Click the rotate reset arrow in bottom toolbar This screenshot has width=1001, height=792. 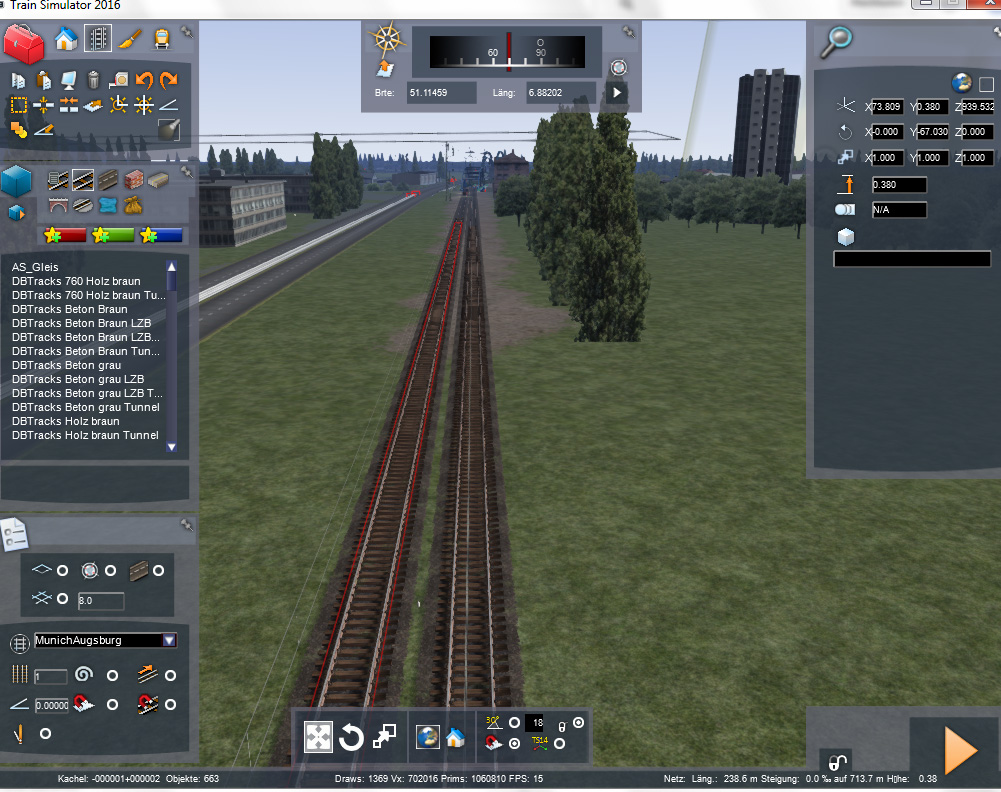coord(351,738)
